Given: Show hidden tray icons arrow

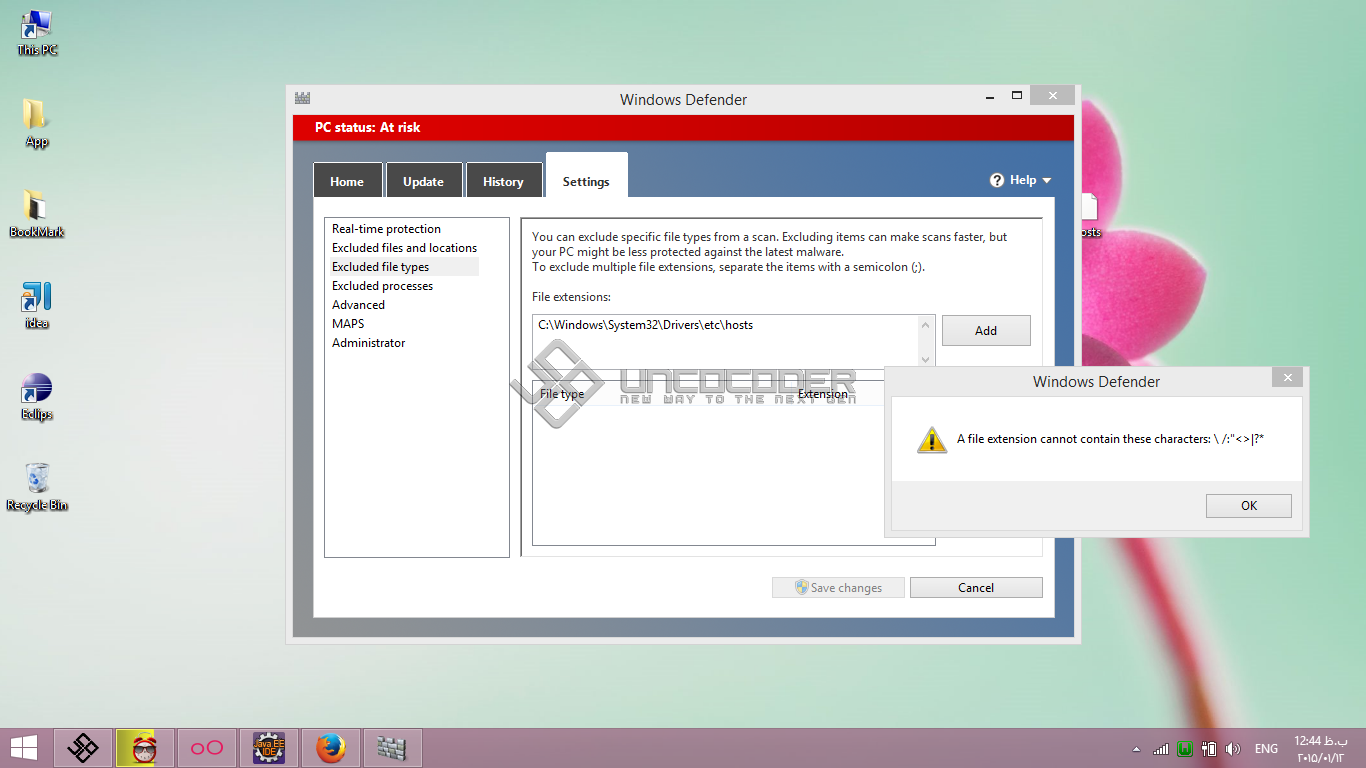Looking at the screenshot, I should pyautogui.click(x=1136, y=749).
